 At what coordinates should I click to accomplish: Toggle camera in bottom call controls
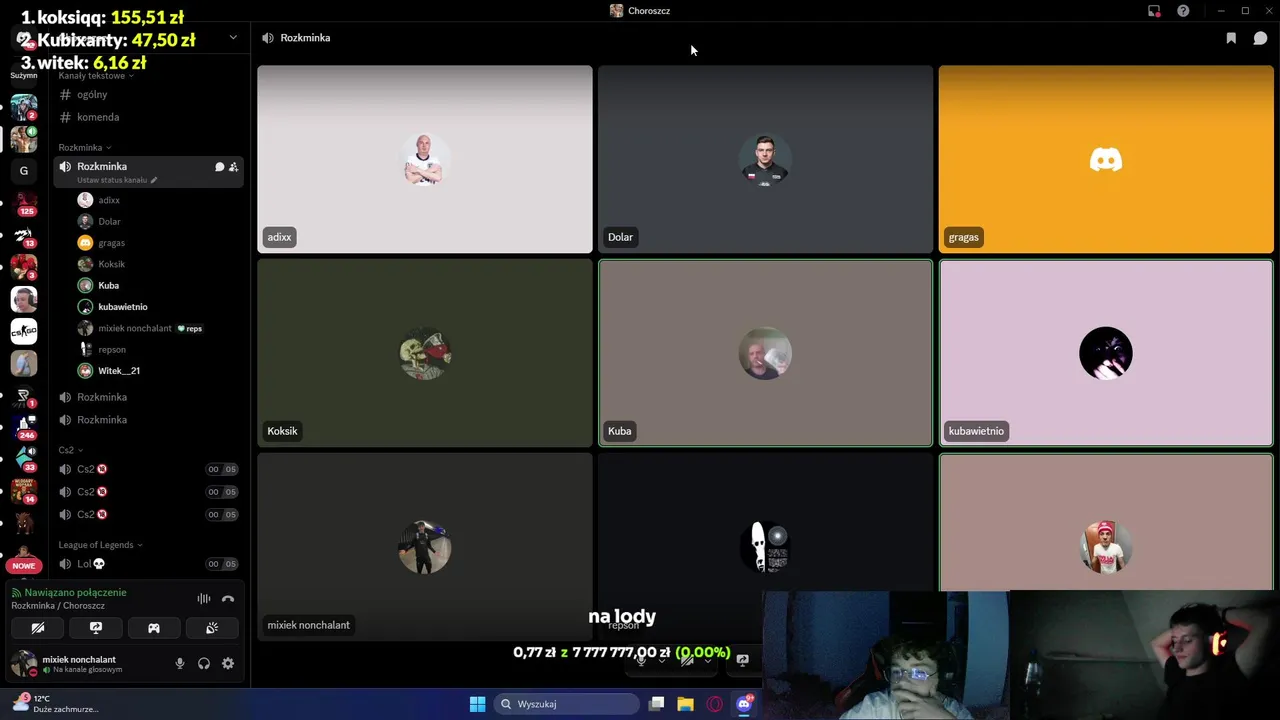(x=686, y=659)
